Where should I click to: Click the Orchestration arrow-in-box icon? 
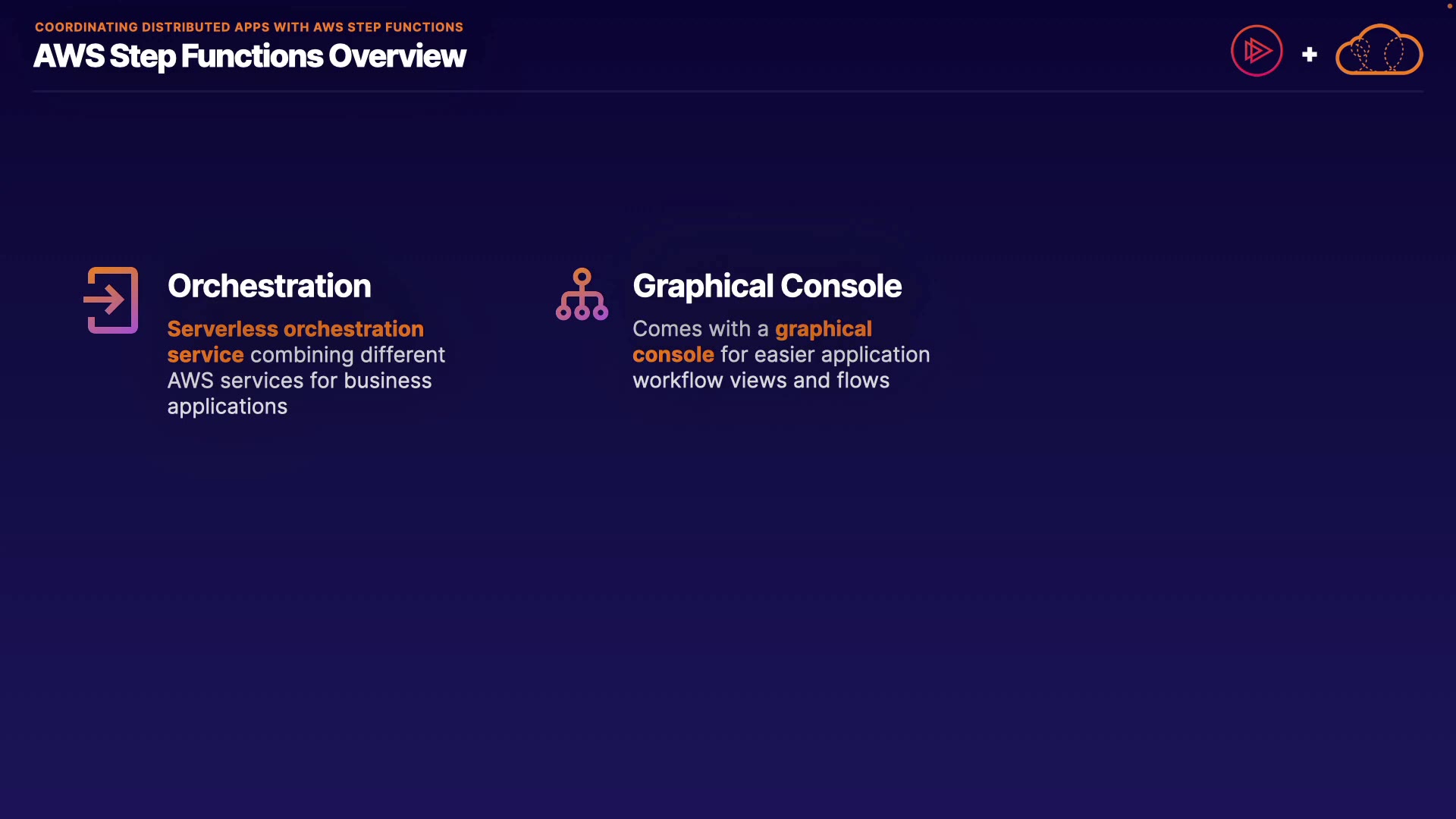[x=111, y=300]
